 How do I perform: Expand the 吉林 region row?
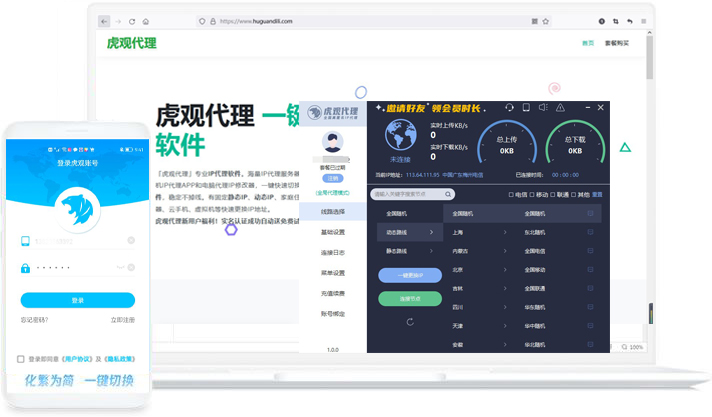click(479, 288)
